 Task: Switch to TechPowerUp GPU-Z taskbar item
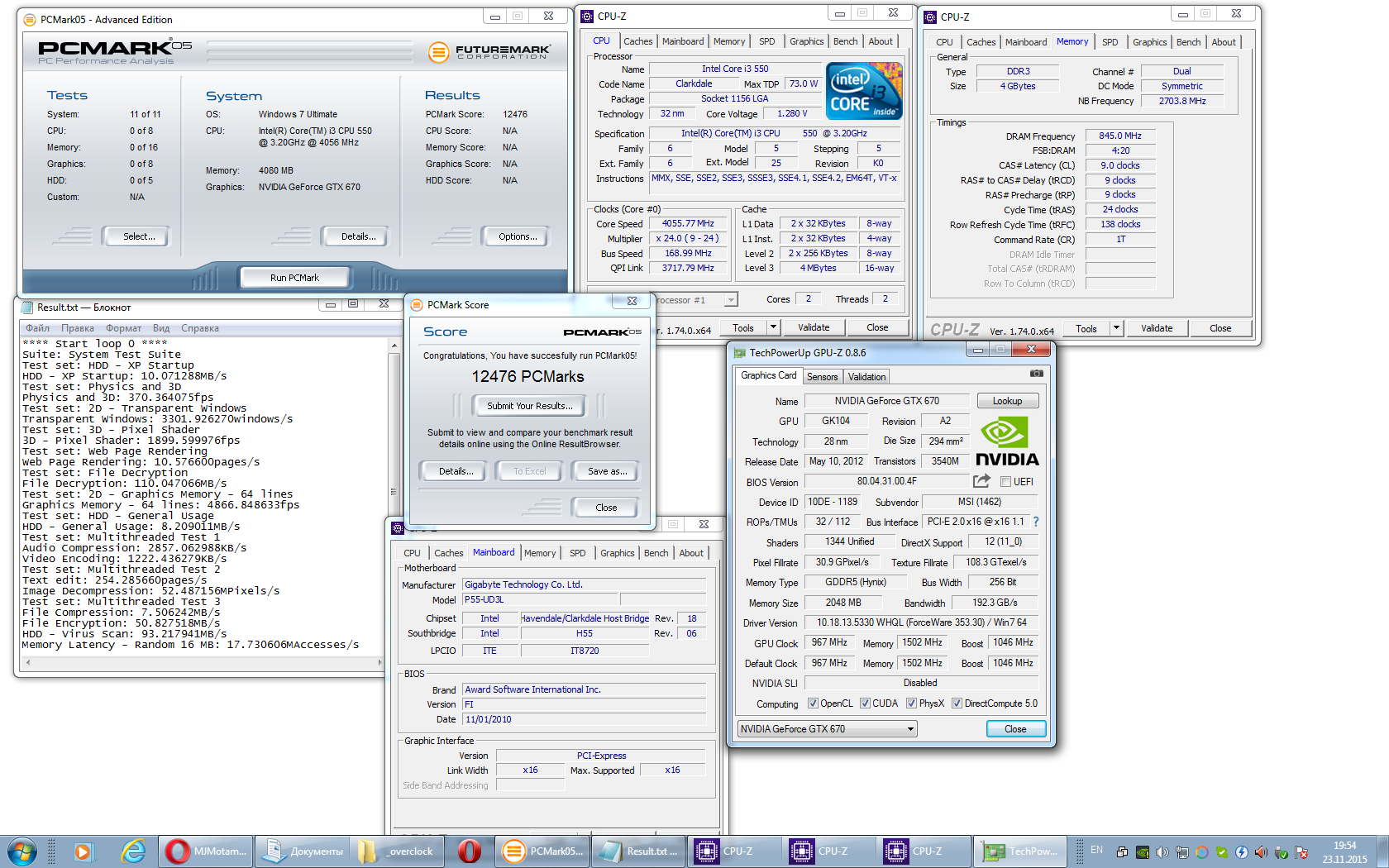click(x=1019, y=851)
